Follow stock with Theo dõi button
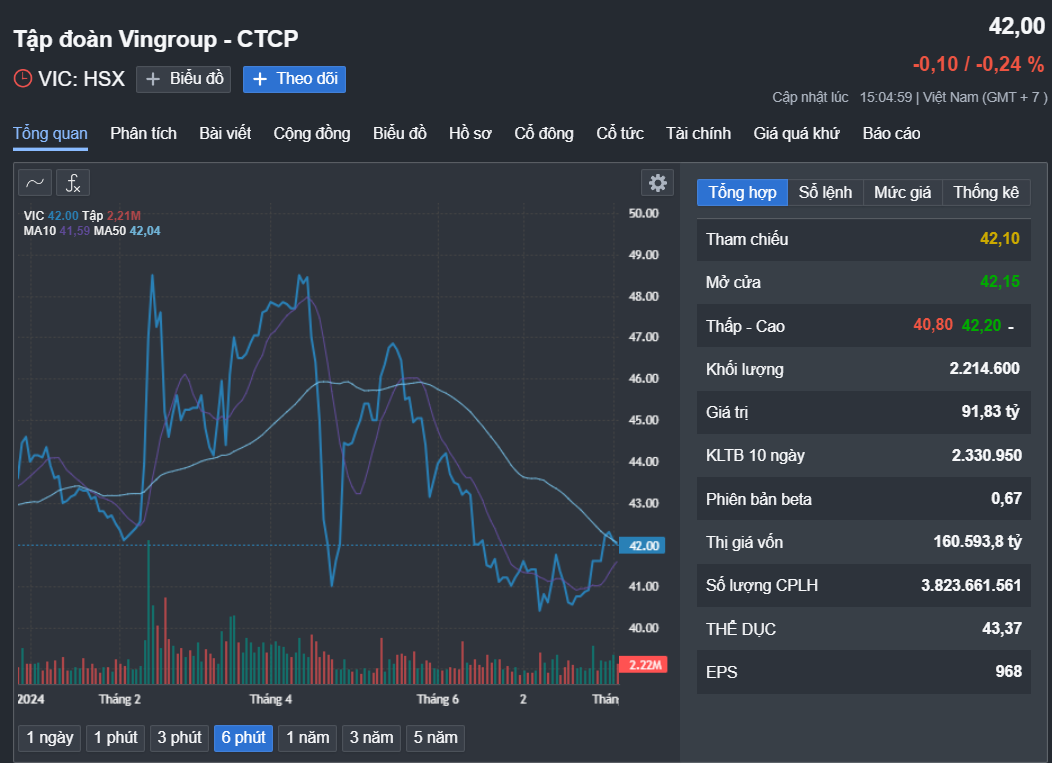 [294, 79]
